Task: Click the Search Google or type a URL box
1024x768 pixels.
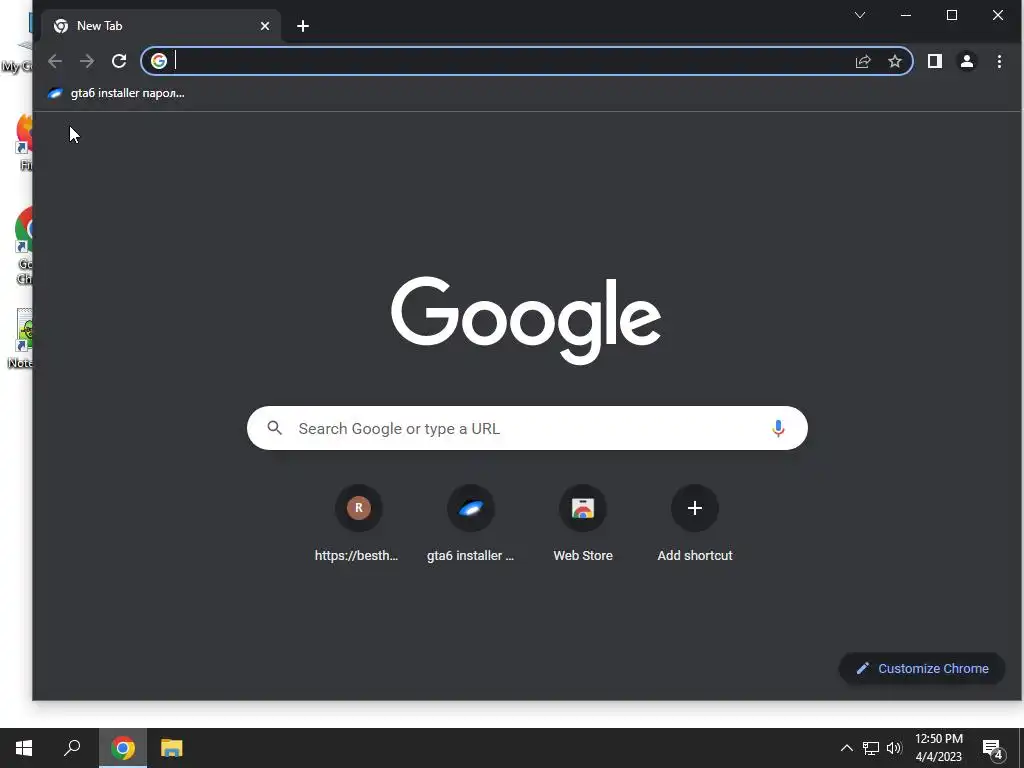Action: (527, 428)
